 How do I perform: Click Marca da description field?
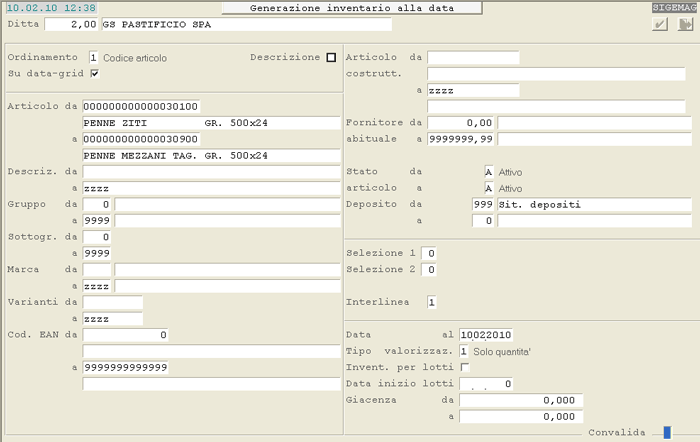click(x=227, y=270)
